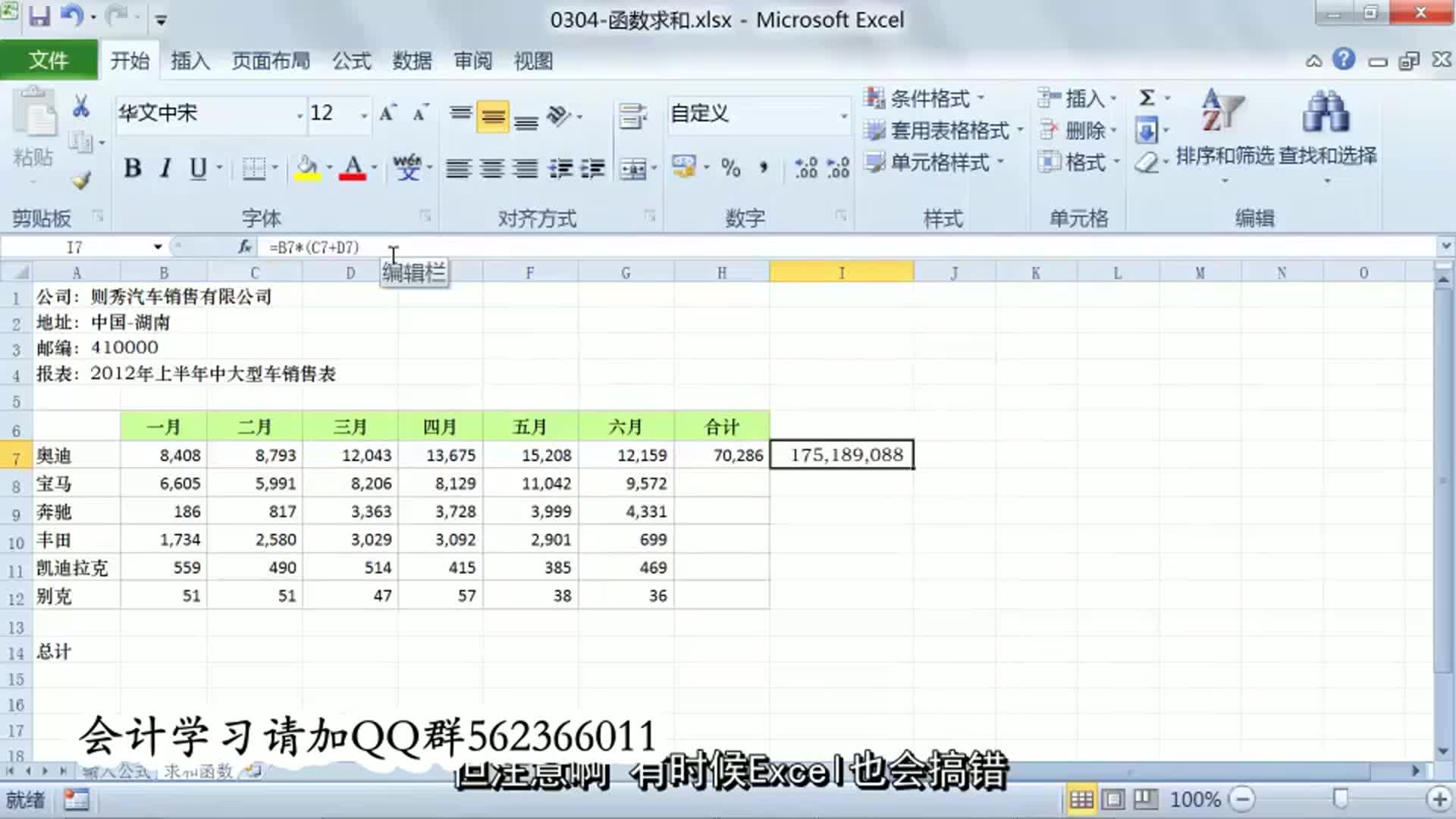
Task: Click the AutoSum (Σ) icon
Action: pyautogui.click(x=1146, y=98)
